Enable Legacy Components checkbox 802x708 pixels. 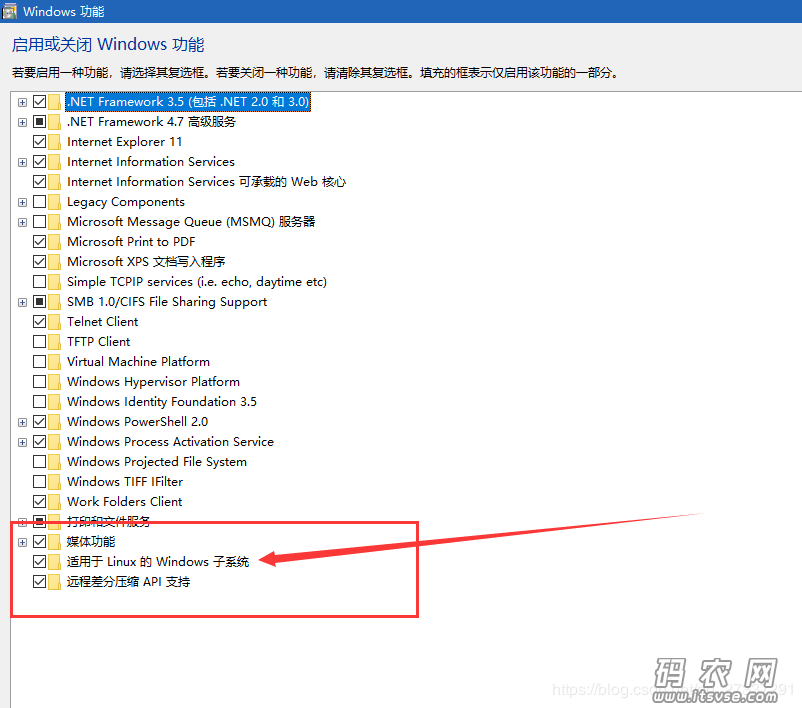pos(39,202)
